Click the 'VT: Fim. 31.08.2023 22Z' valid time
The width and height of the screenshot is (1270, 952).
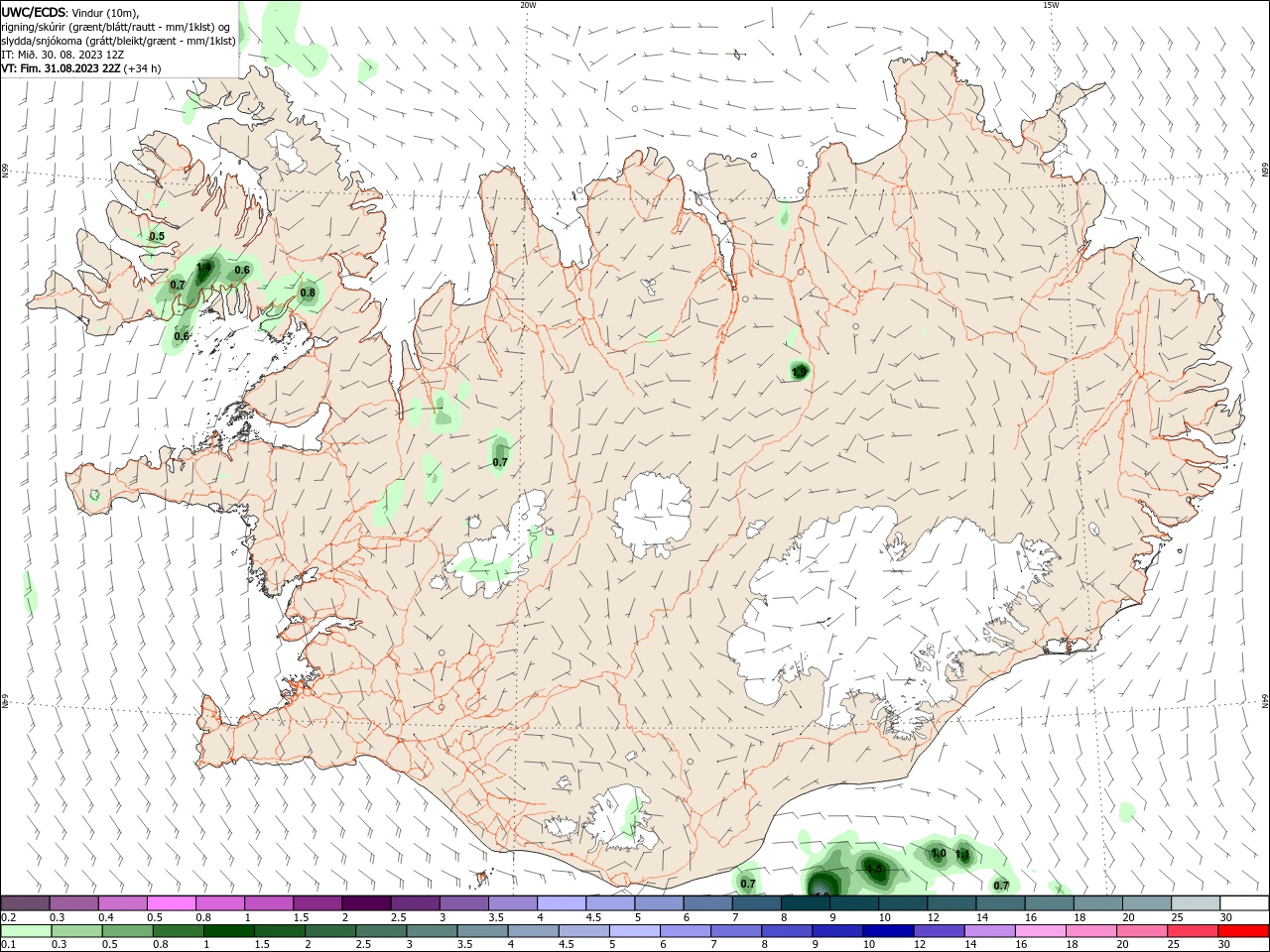click(x=62, y=68)
